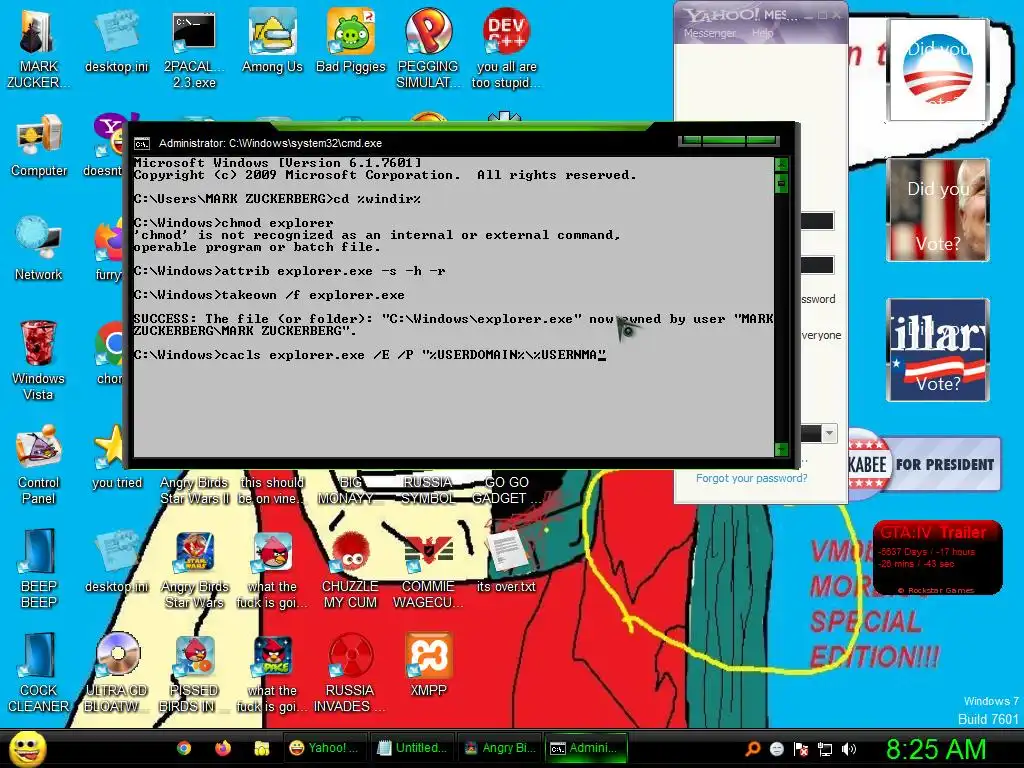Open the pinned Explorer folder in taskbar

coord(261,748)
